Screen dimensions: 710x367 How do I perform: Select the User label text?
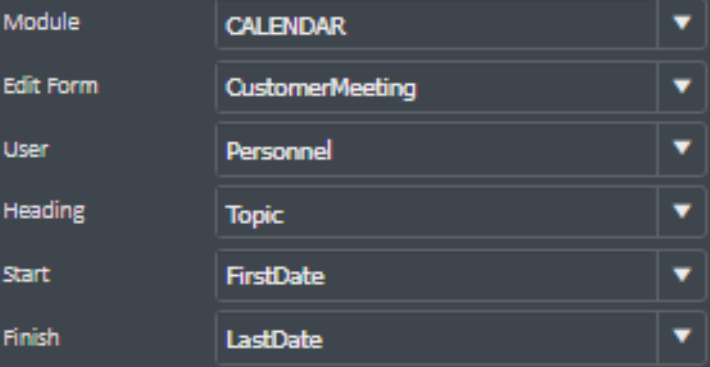(x=26, y=149)
